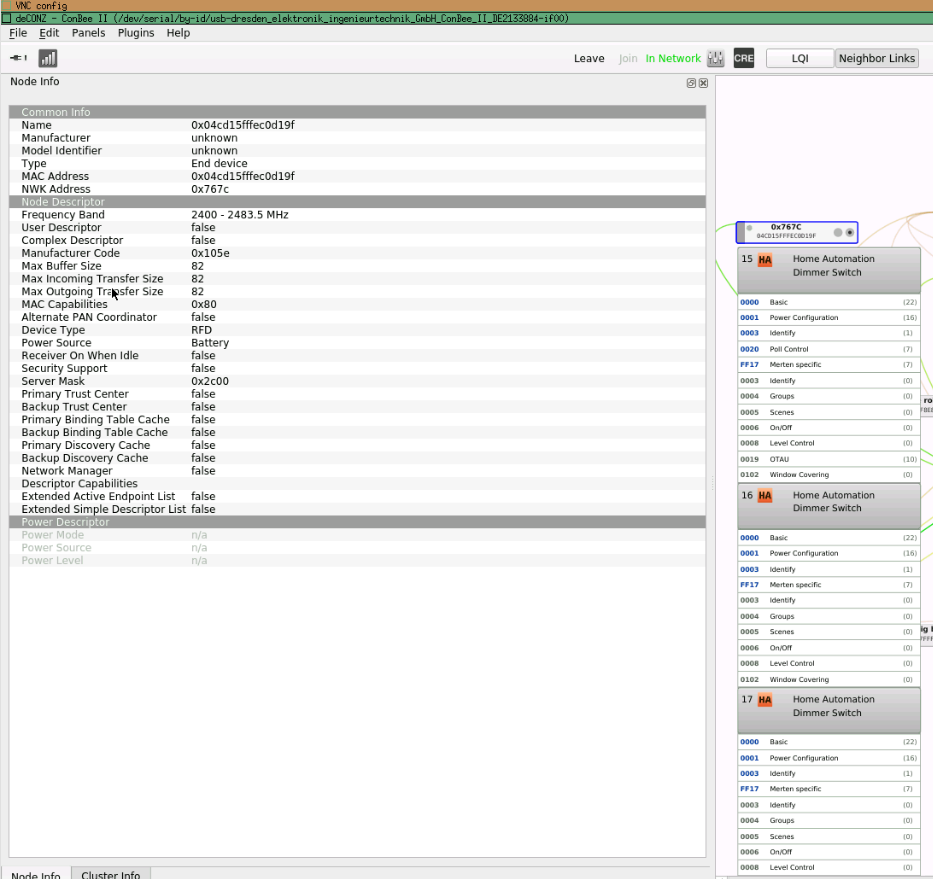Click the disabled Join button
This screenshot has height=879, width=933.
pos(628,58)
